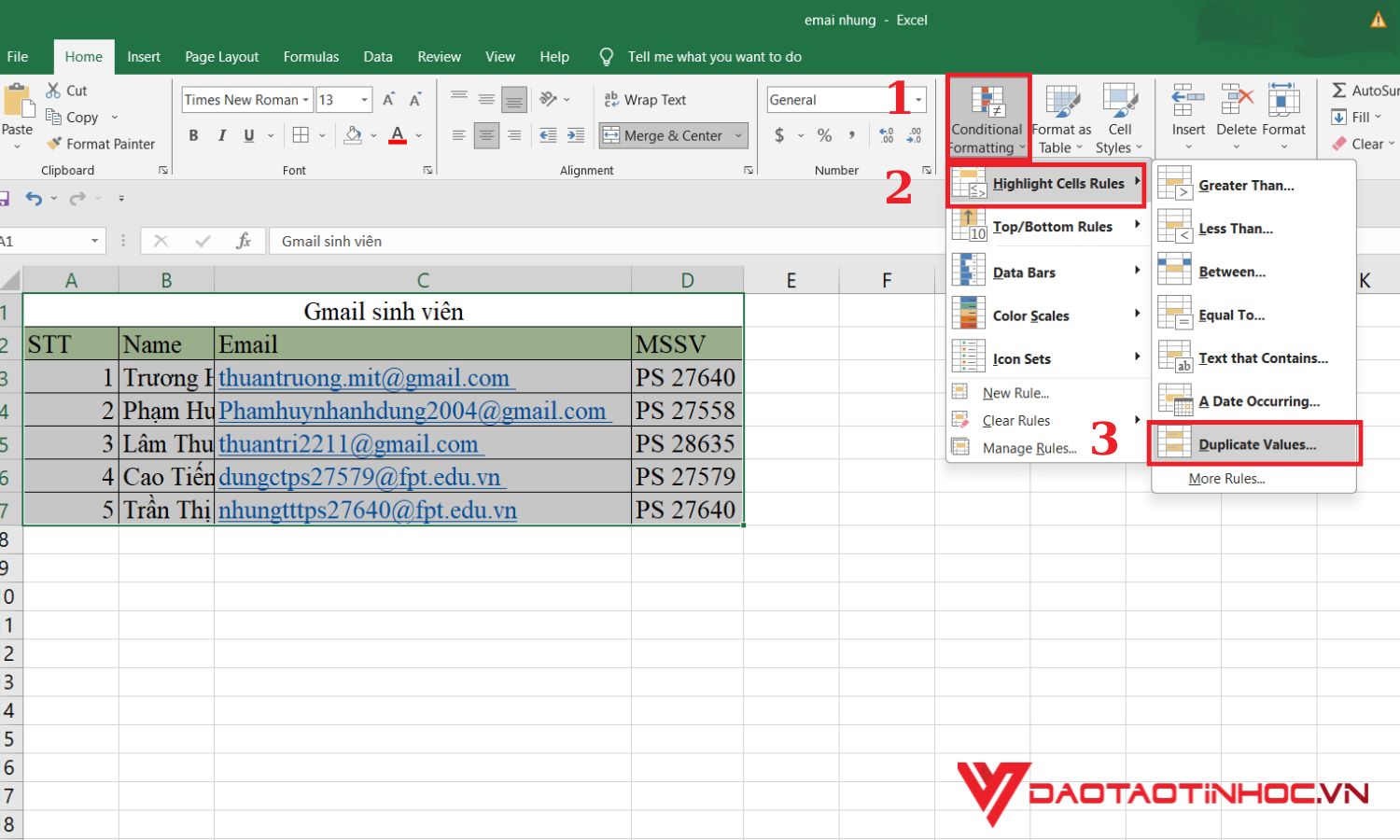Open the Color Scales submenu
This screenshot has width=1400, height=840.
pyautogui.click(x=1046, y=315)
